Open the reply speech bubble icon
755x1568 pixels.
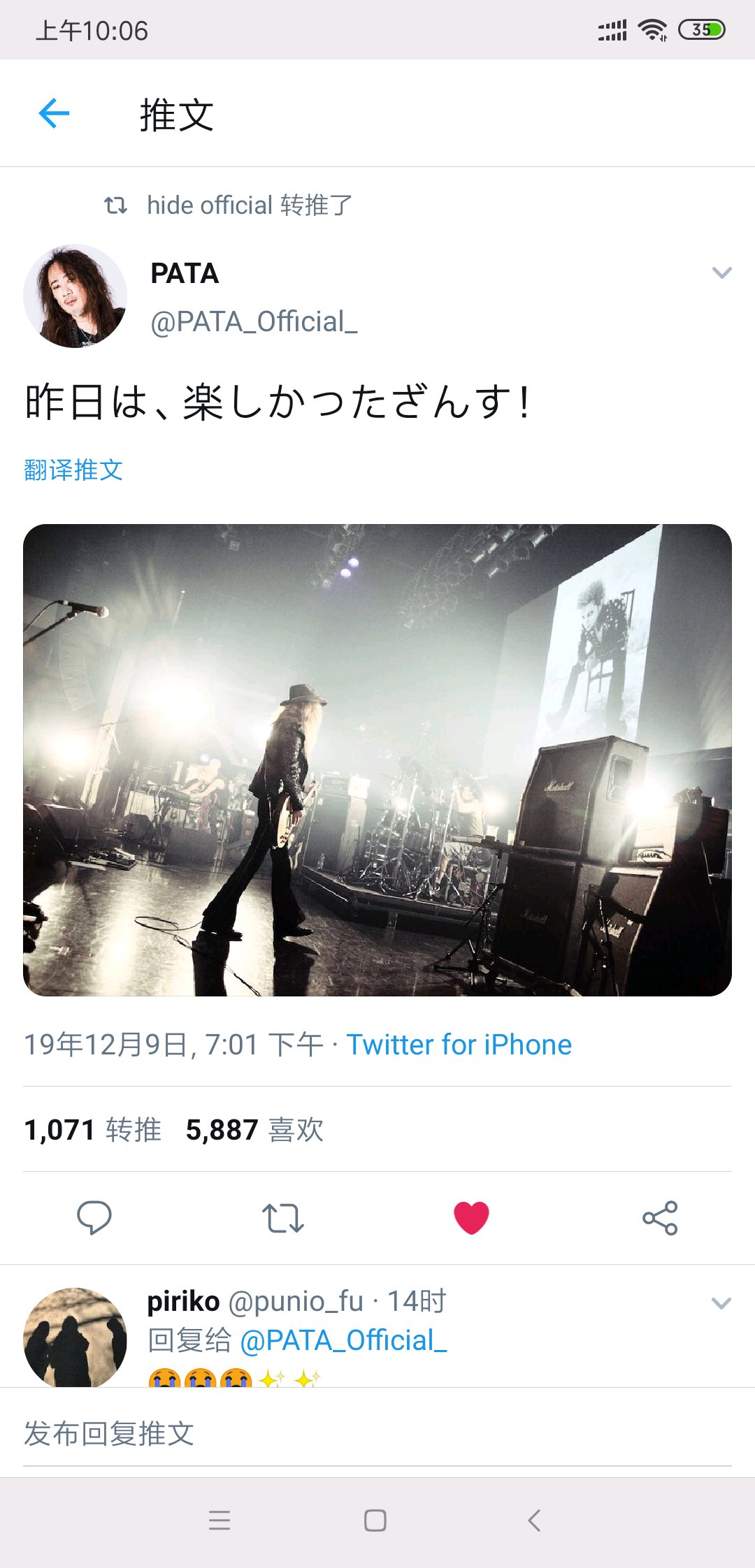tap(94, 1218)
